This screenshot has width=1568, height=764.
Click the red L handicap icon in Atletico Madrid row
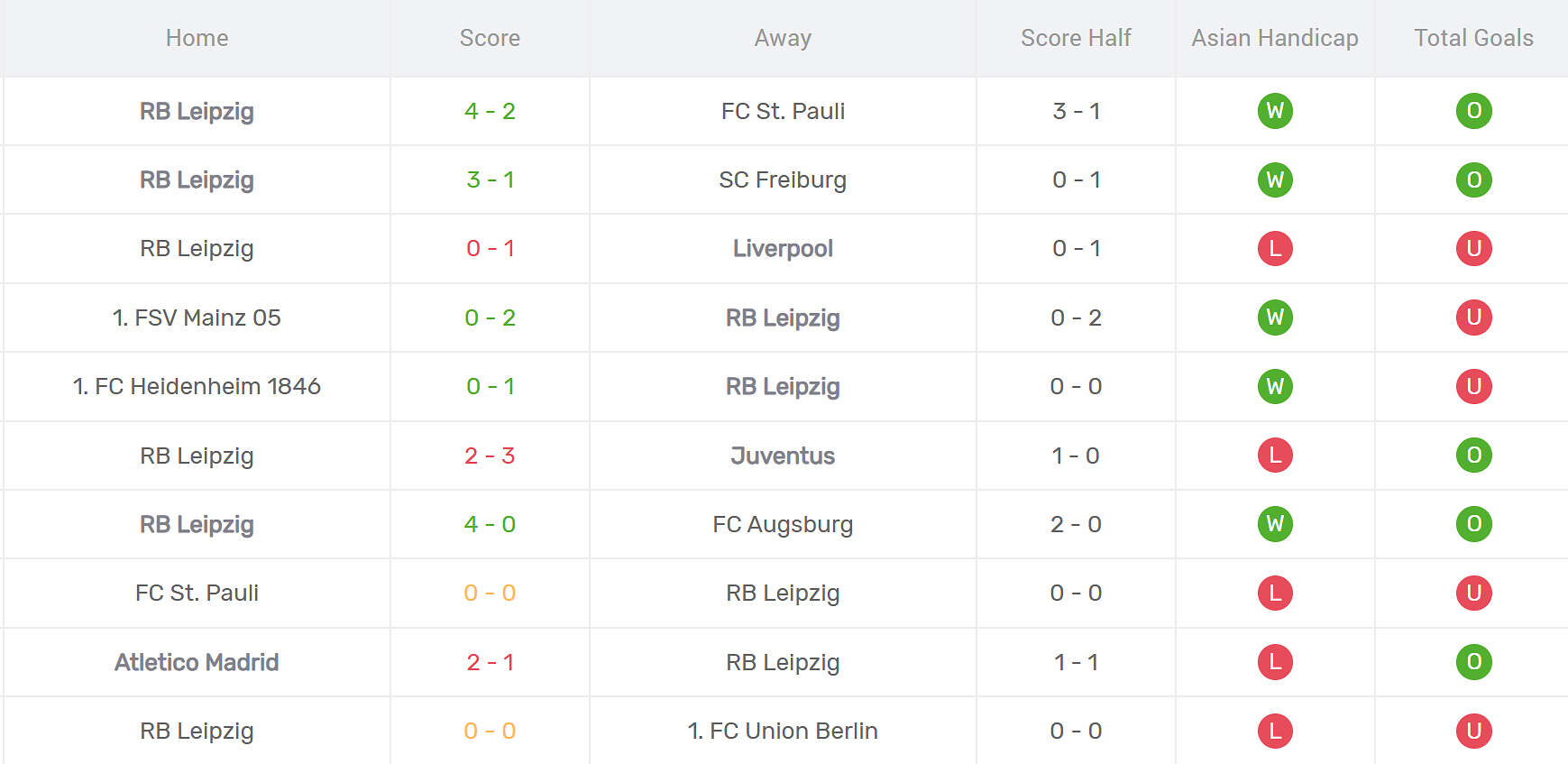1275,662
